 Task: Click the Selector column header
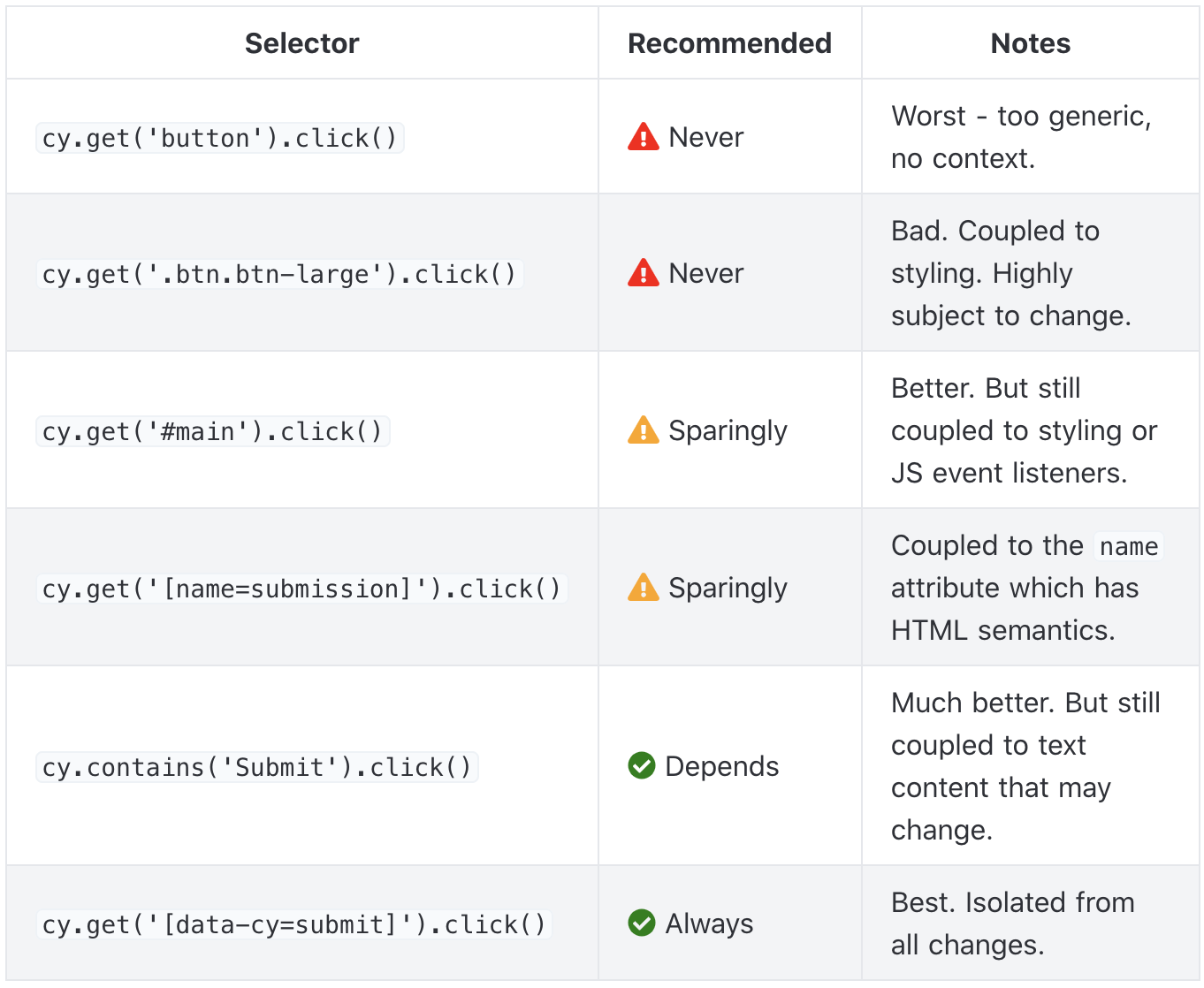click(301, 43)
